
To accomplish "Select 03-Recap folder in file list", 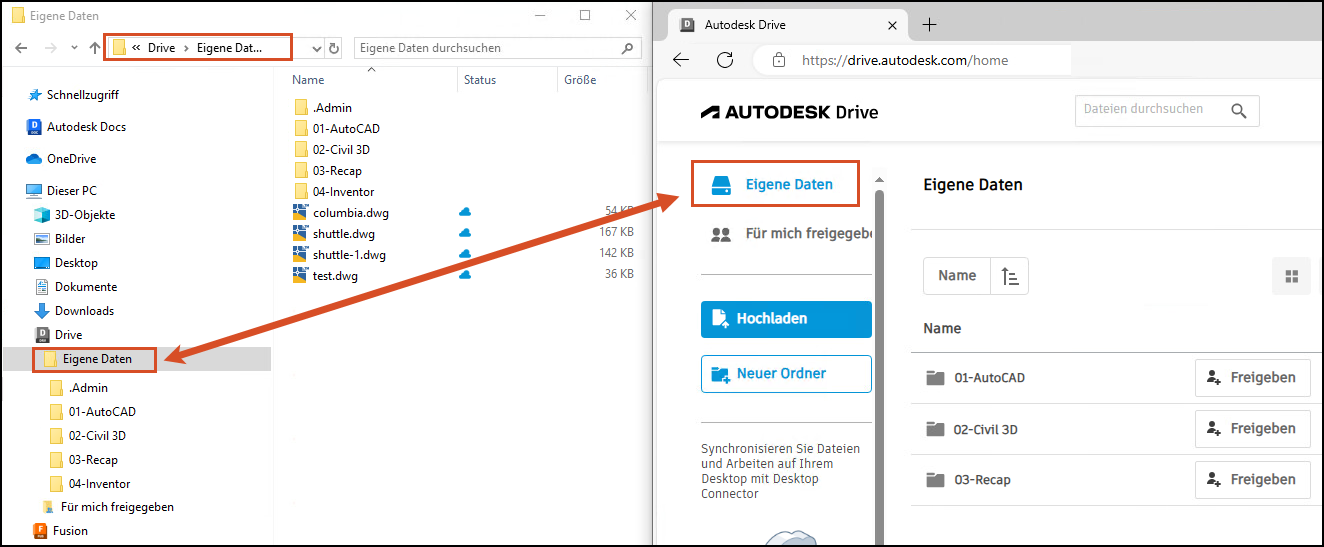I will tap(328, 171).
